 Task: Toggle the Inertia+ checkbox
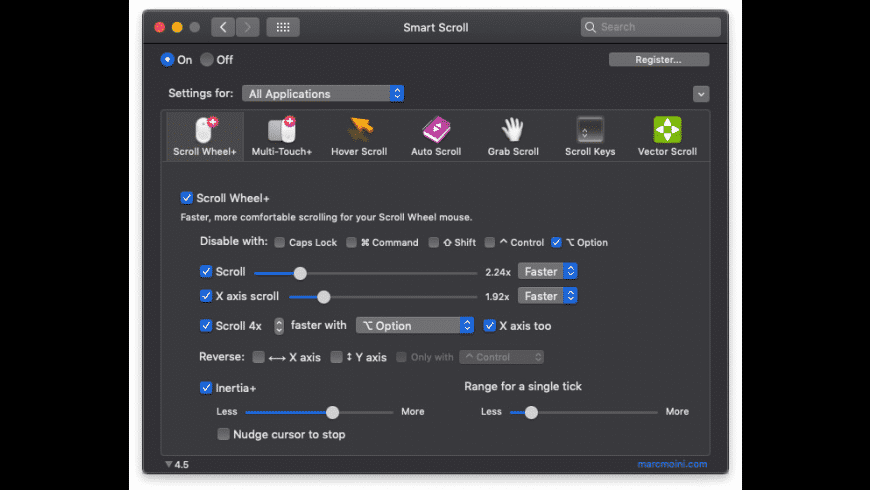point(206,387)
